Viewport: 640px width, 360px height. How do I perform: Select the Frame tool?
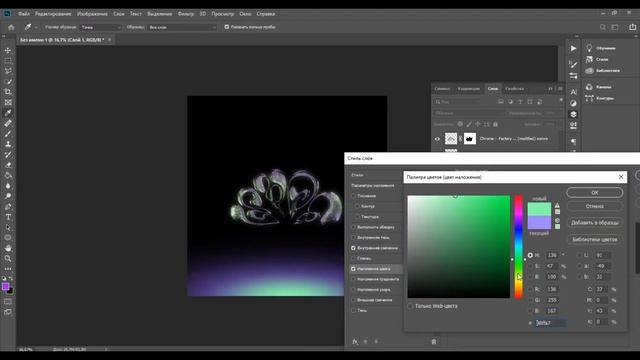click(8, 102)
